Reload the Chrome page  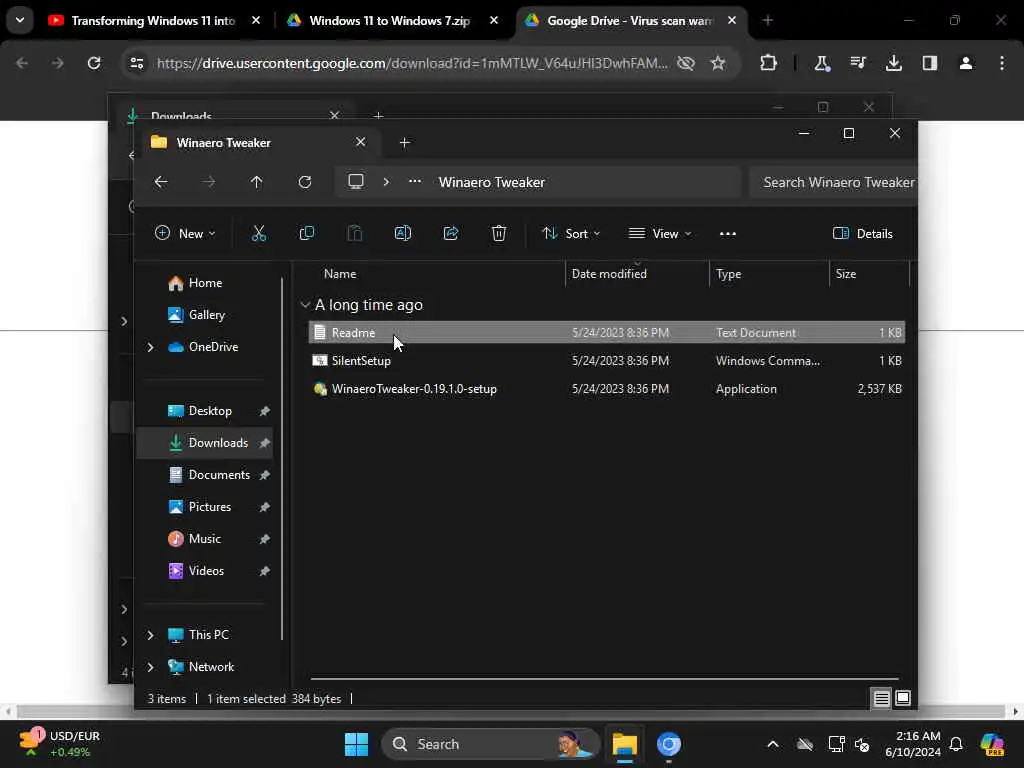click(94, 63)
